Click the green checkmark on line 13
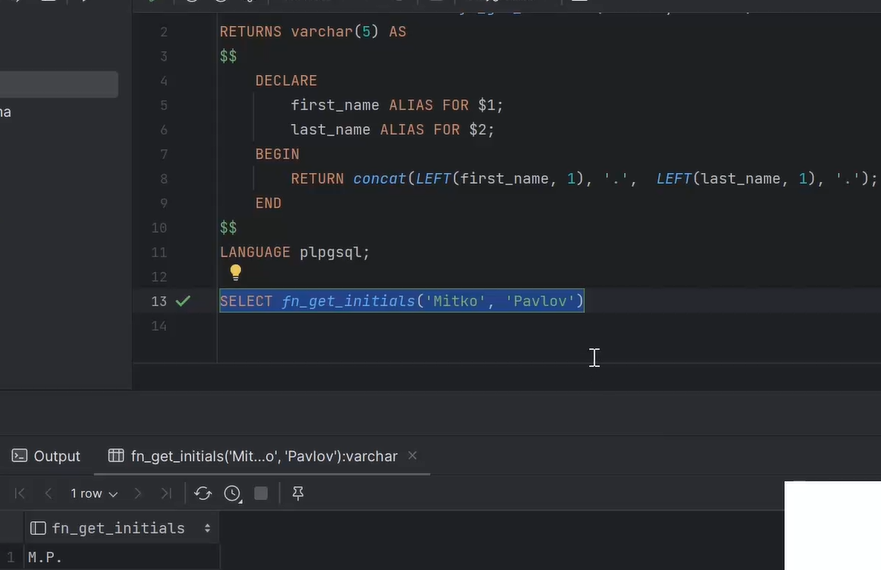 coord(183,301)
